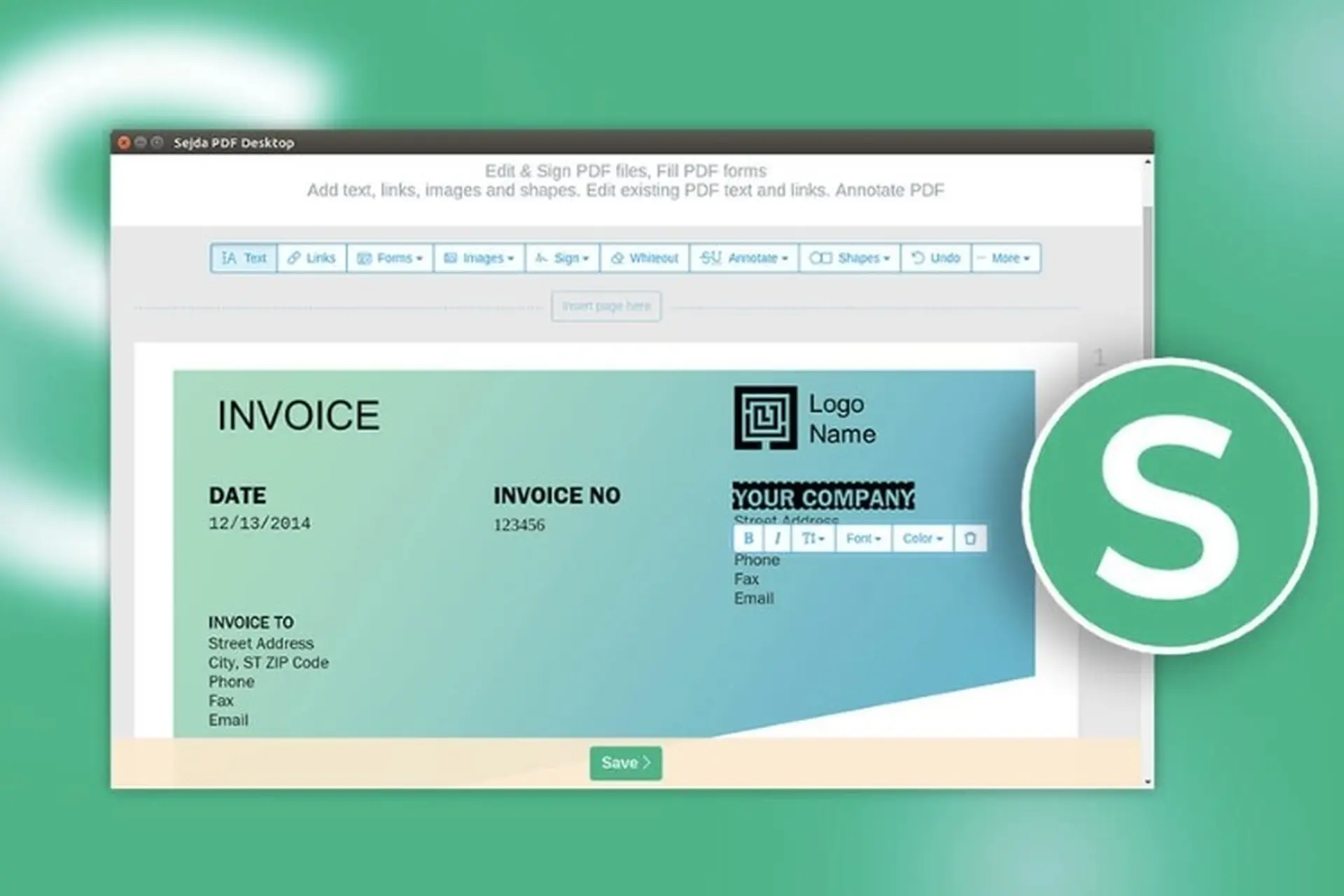Open the Font dropdown
The width and height of the screenshot is (1344, 896).
[x=864, y=538]
